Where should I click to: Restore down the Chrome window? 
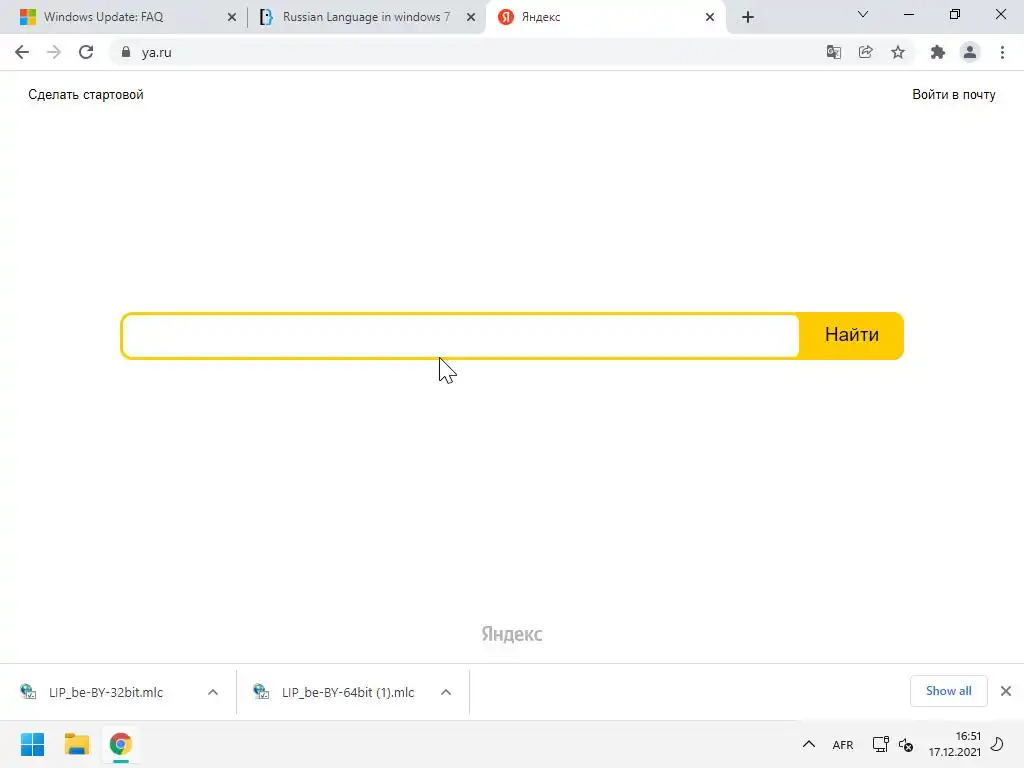[x=955, y=14]
